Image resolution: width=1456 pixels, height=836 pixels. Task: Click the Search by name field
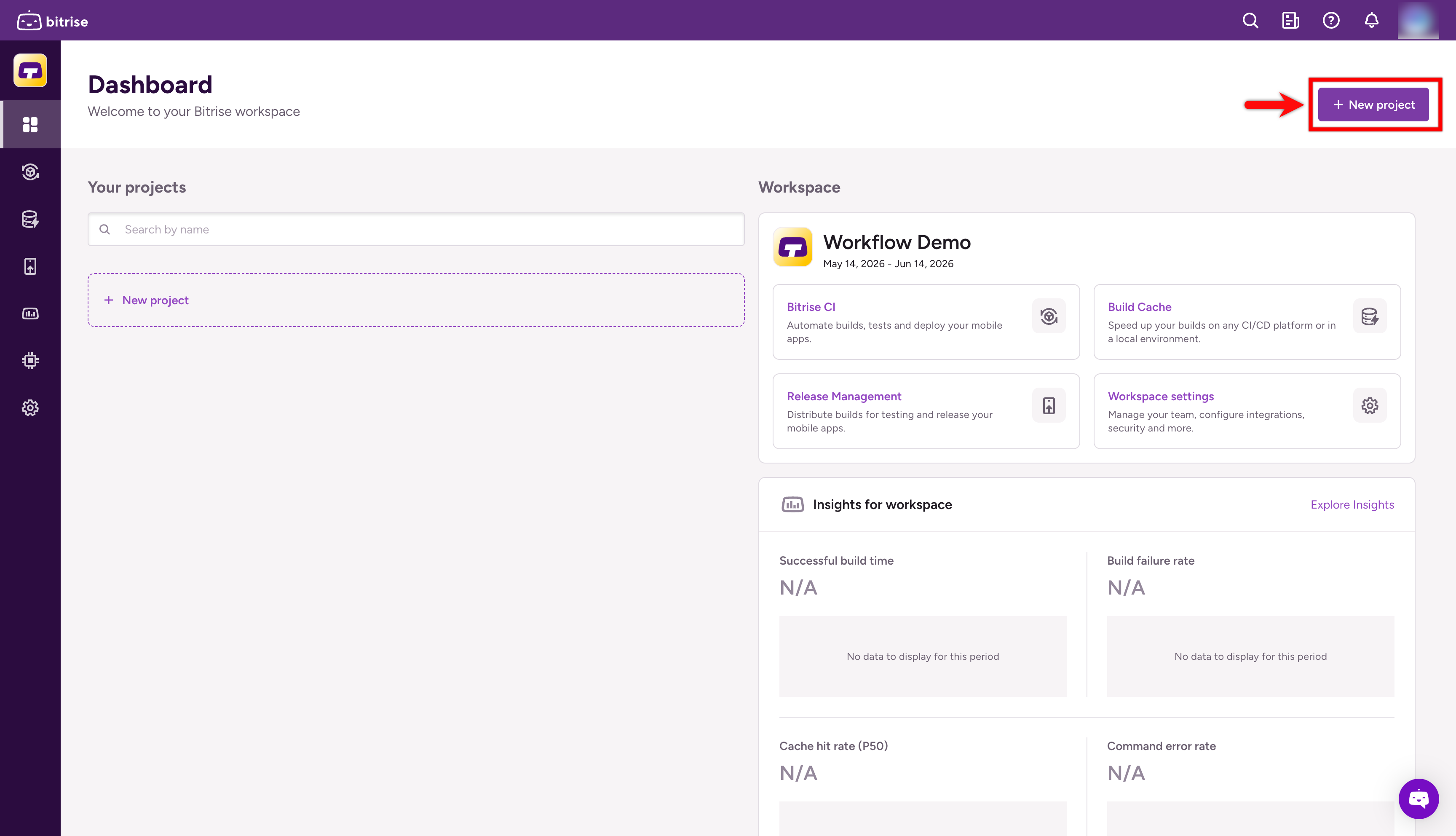416,229
